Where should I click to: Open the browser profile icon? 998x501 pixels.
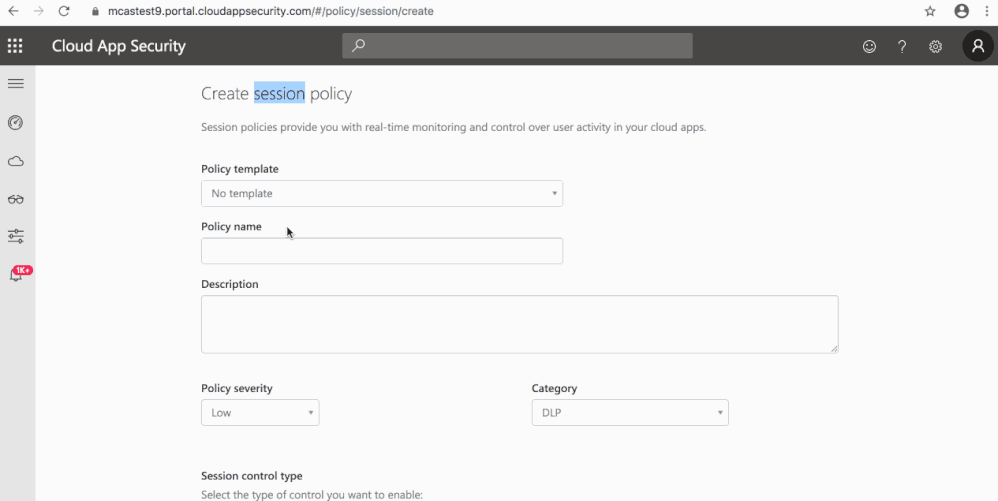click(961, 11)
